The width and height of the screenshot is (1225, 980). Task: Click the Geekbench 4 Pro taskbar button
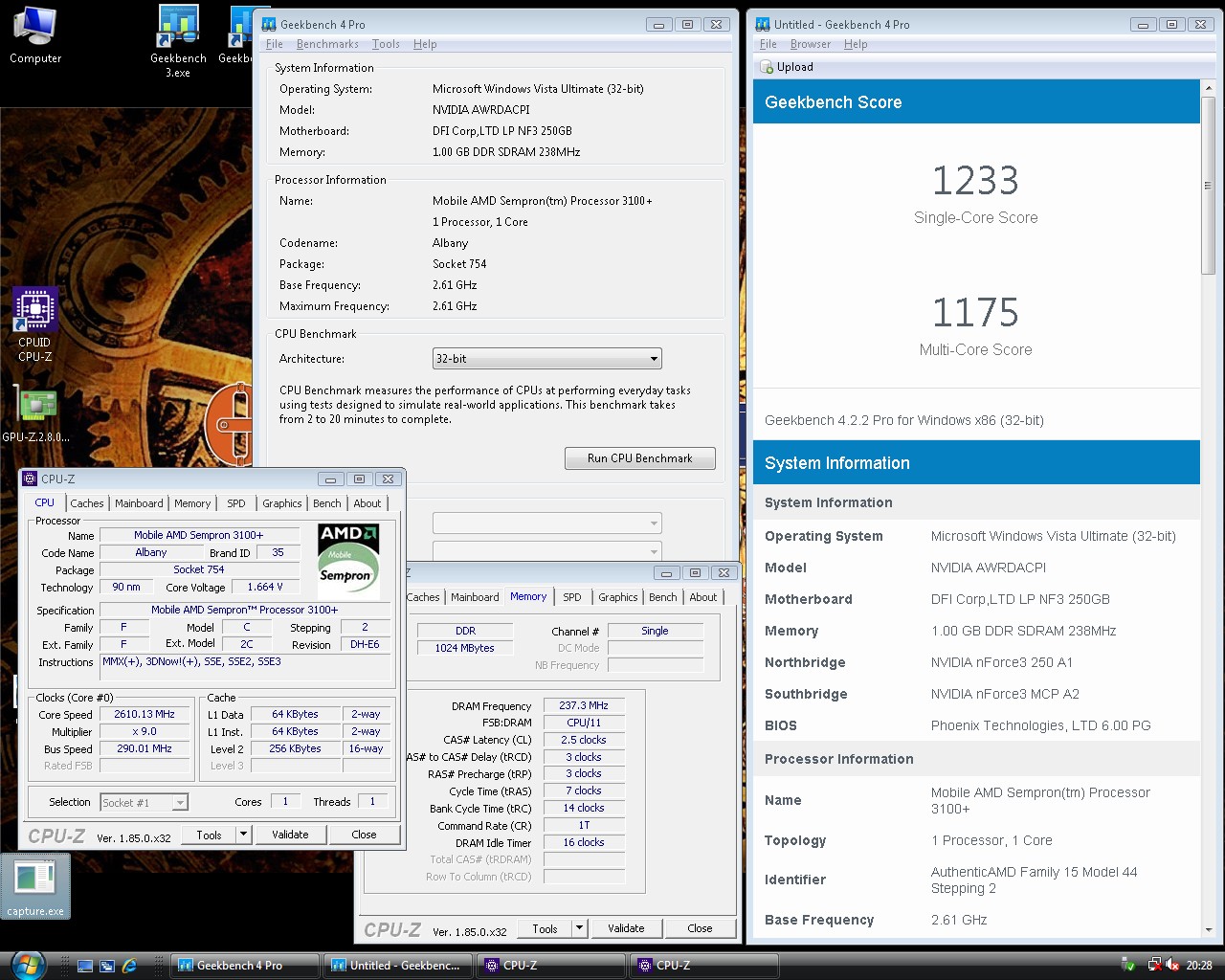(x=244, y=966)
